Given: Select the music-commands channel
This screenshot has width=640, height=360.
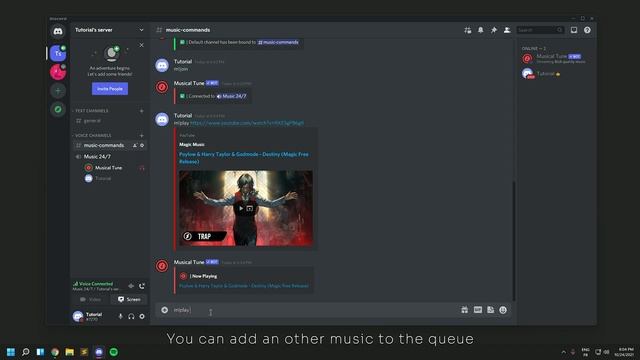Looking at the screenshot, I should coord(104,145).
